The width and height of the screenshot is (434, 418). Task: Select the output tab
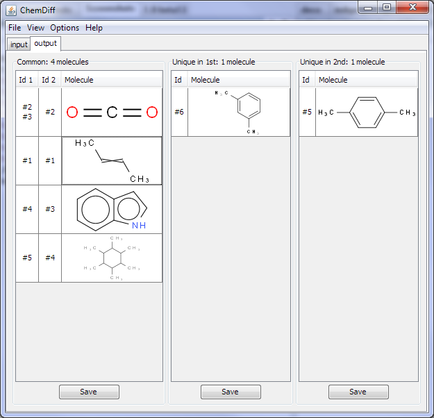click(x=46, y=44)
